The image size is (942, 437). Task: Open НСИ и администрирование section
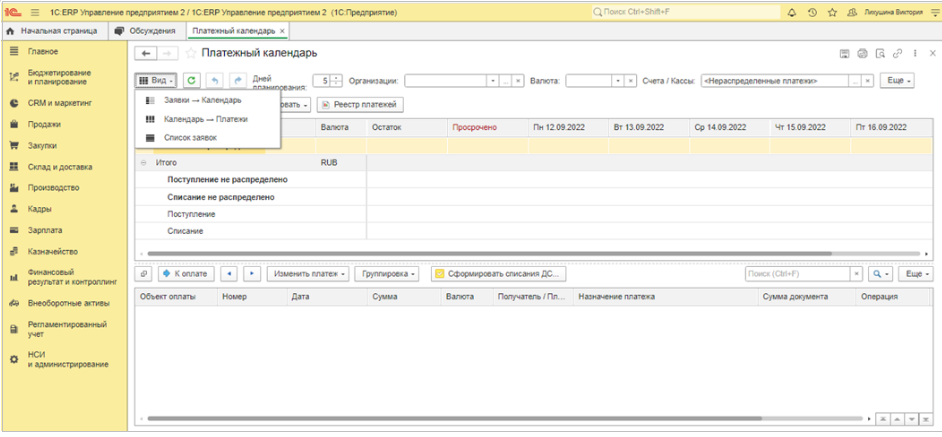click(67, 359)
